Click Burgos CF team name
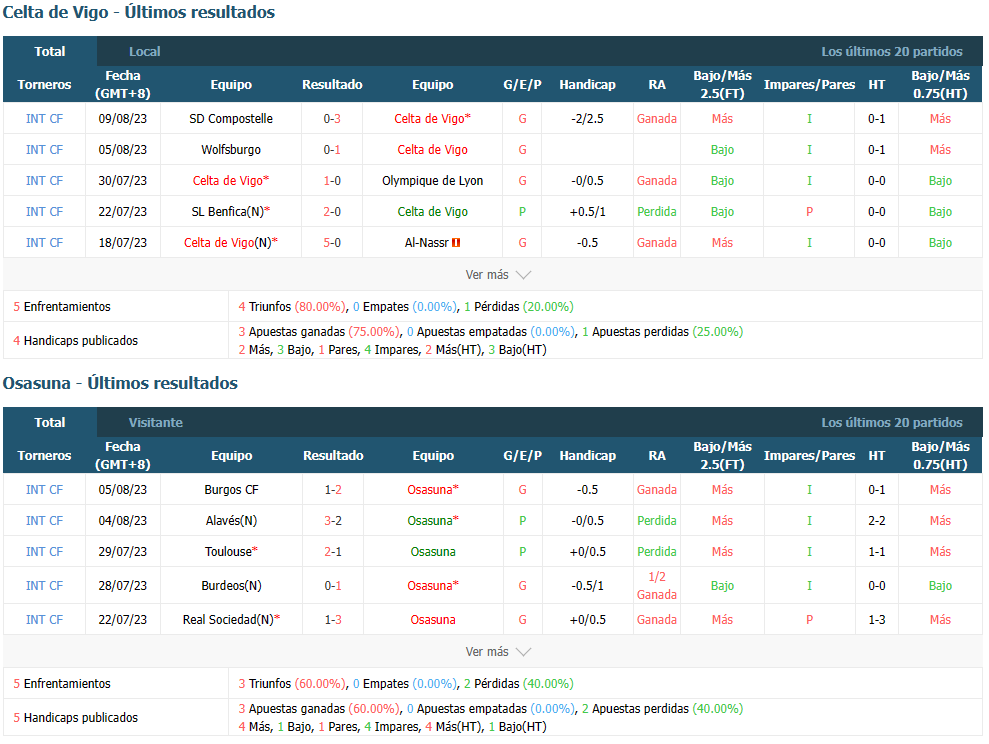This screenshot has height=744, width=989. click(x=231, y=490)
